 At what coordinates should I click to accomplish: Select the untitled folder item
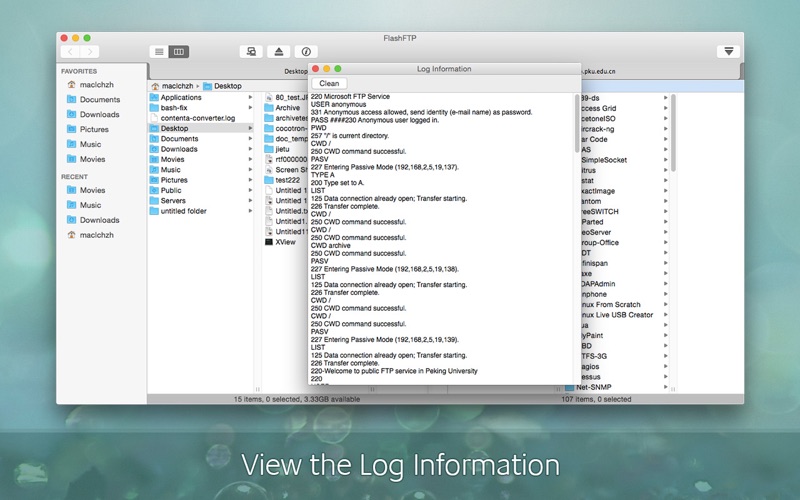(x=201, y=211)
